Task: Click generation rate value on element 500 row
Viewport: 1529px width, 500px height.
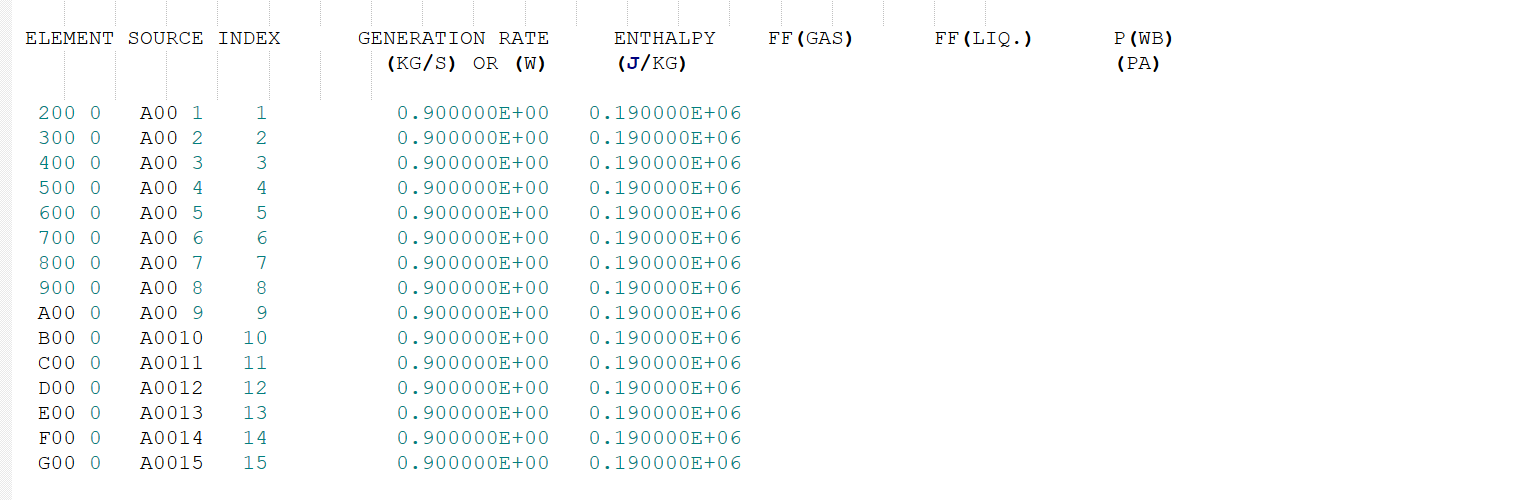Action: (473, 188)
